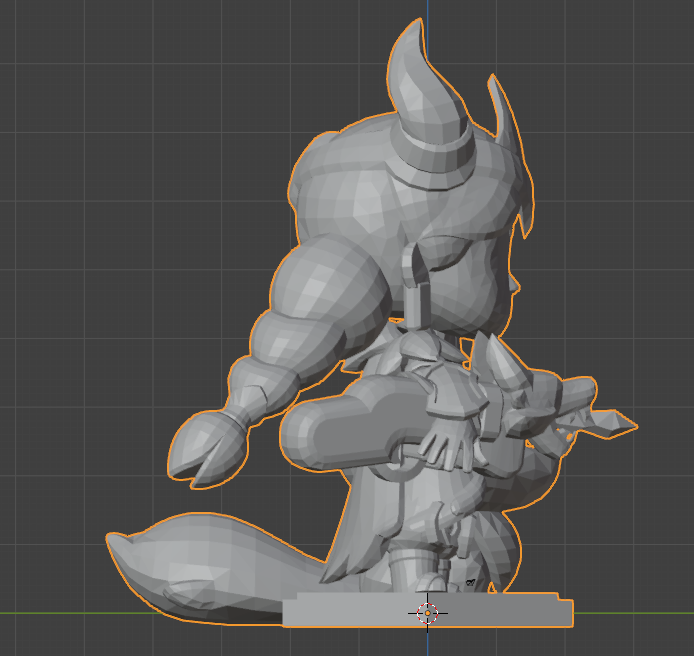Click the pincer claw at the arm's end
The height and width of the screenshot is (656, 694).
click(x=203, y=448)
